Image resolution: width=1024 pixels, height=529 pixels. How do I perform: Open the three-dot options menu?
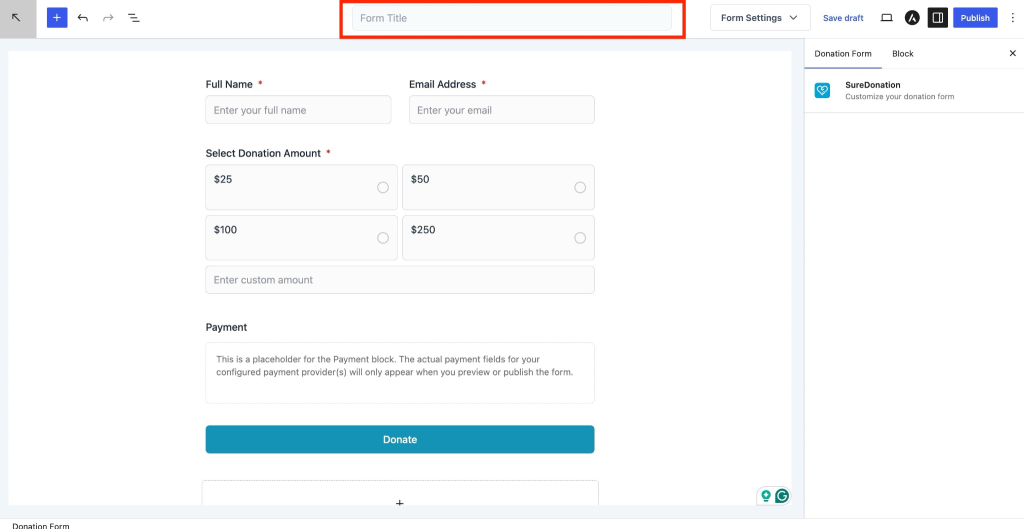point(1013,18)
